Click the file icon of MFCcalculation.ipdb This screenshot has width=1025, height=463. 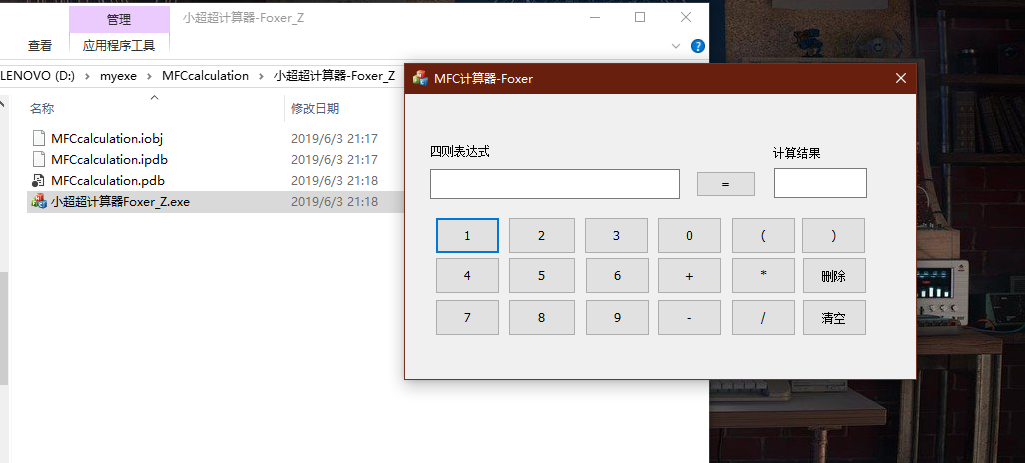tap(39, 159)
